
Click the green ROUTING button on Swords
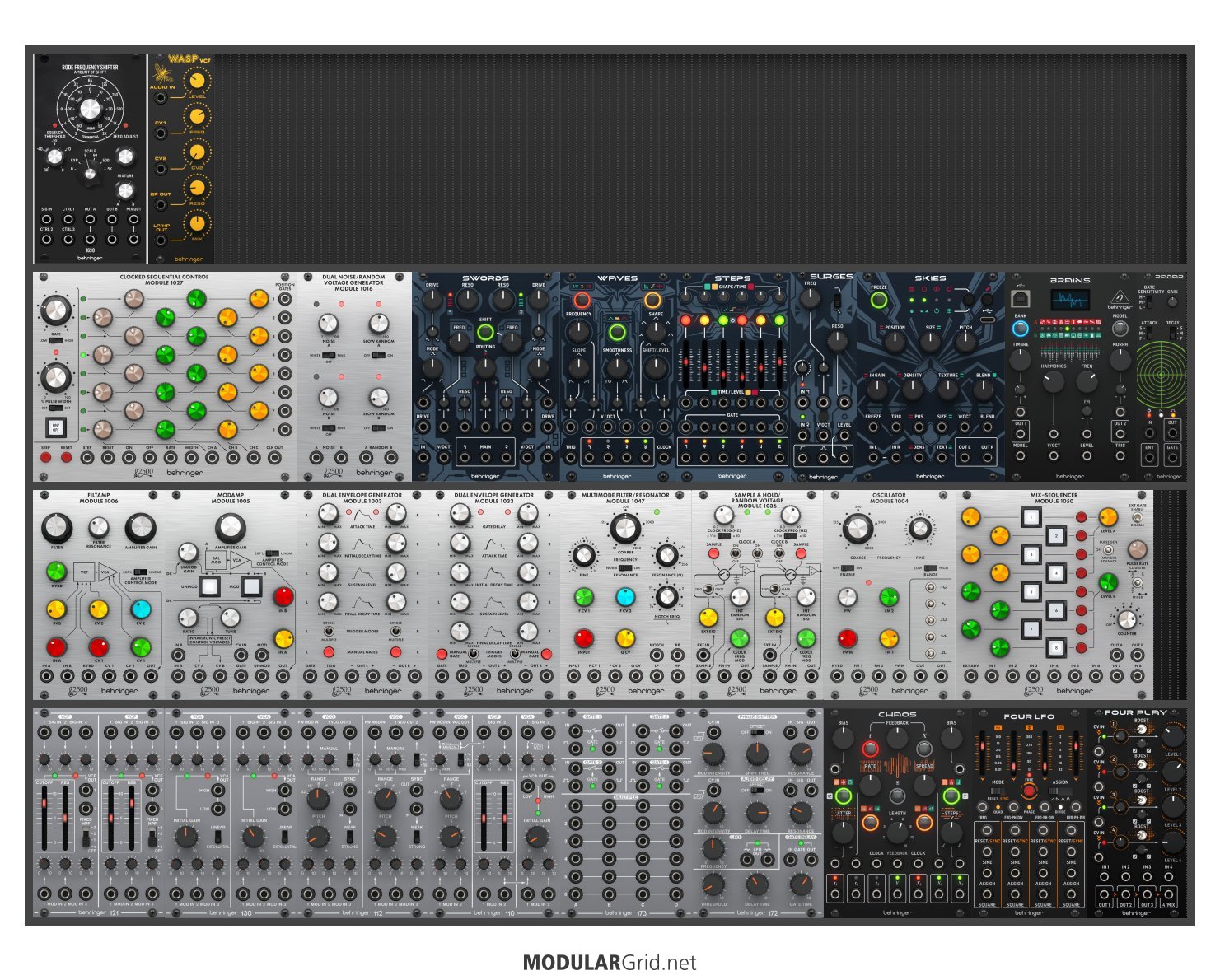point(485,333)
